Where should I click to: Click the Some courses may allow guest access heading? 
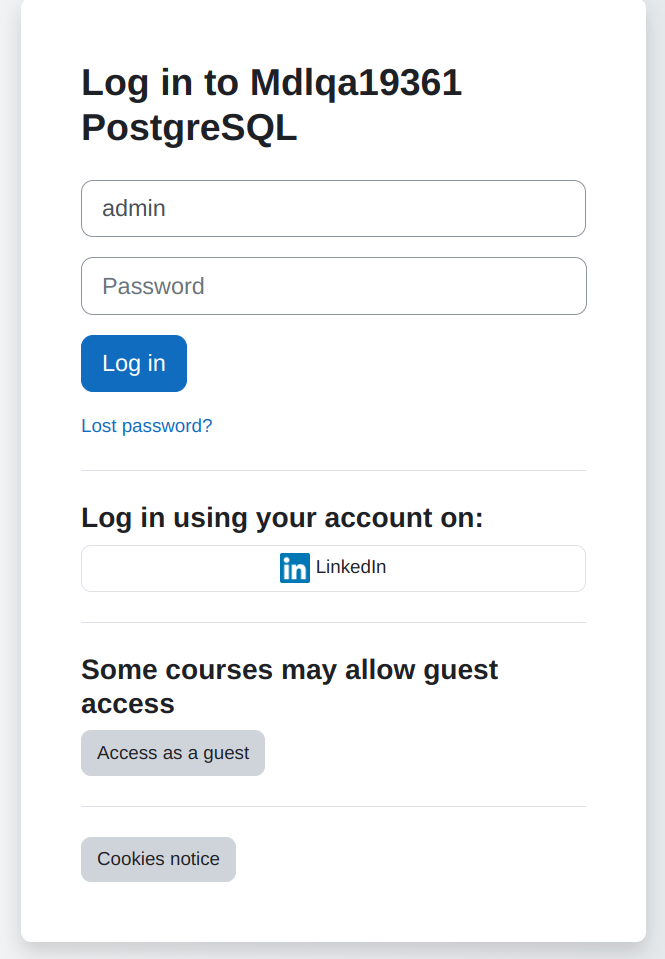[x=289, y=686]
